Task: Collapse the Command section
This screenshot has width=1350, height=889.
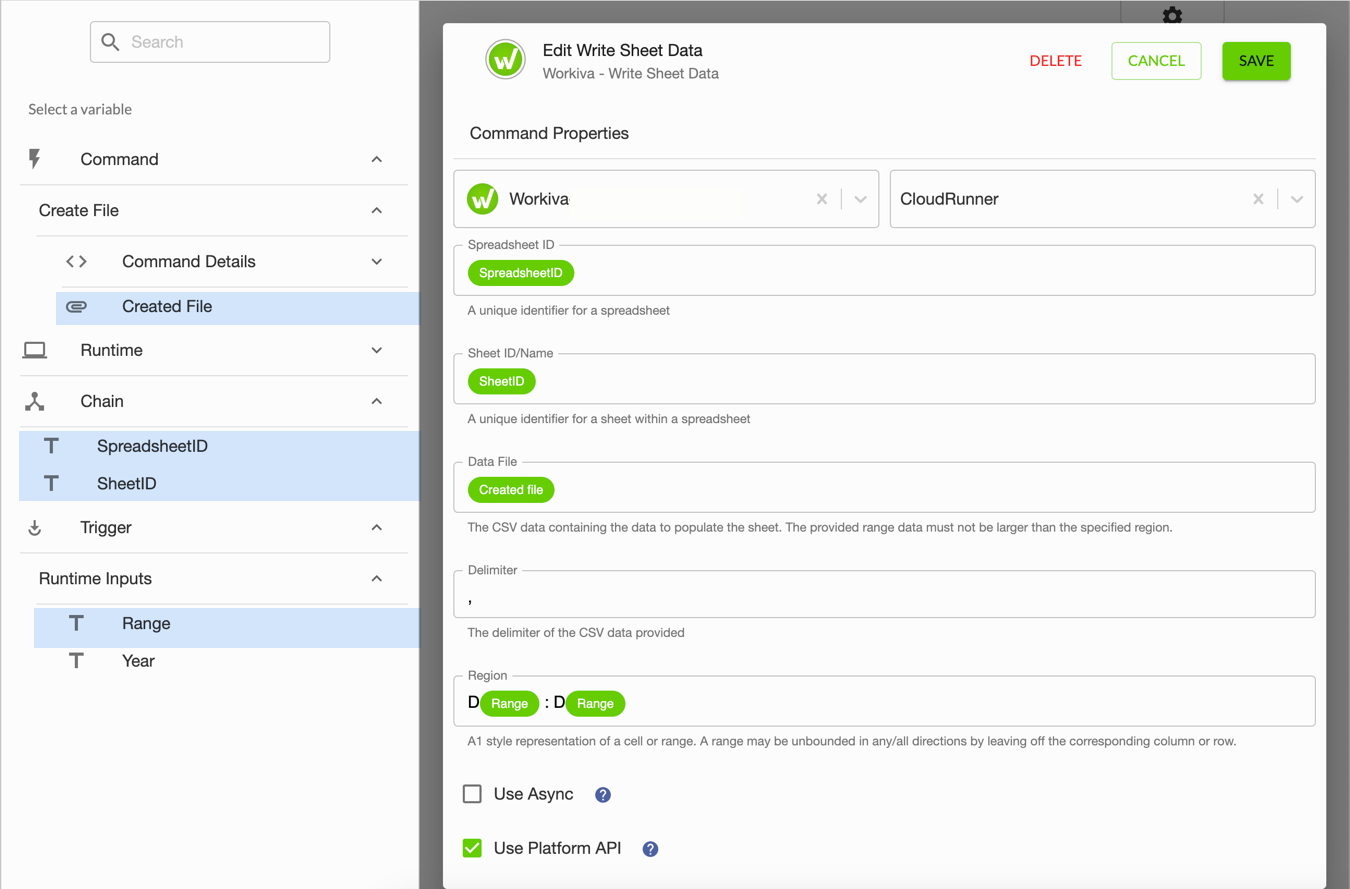Action: pos(377,159)
